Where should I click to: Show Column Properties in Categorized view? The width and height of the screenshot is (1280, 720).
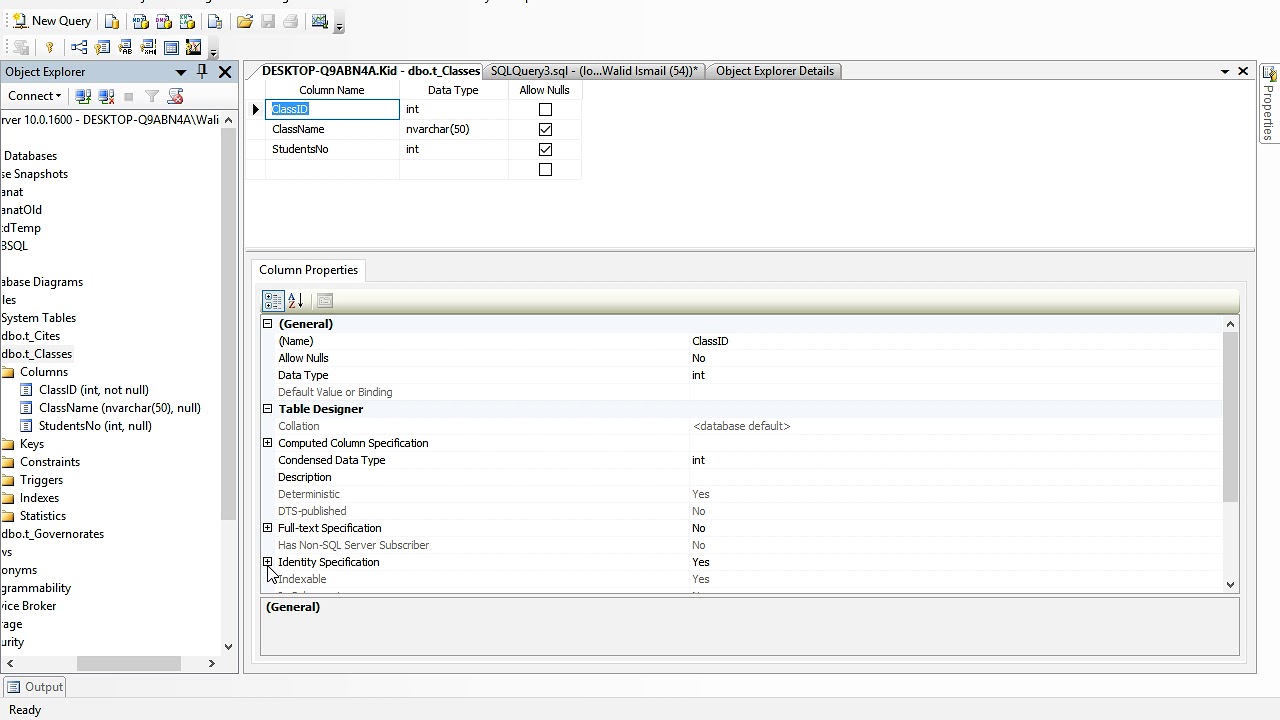(x=273, y=301)
